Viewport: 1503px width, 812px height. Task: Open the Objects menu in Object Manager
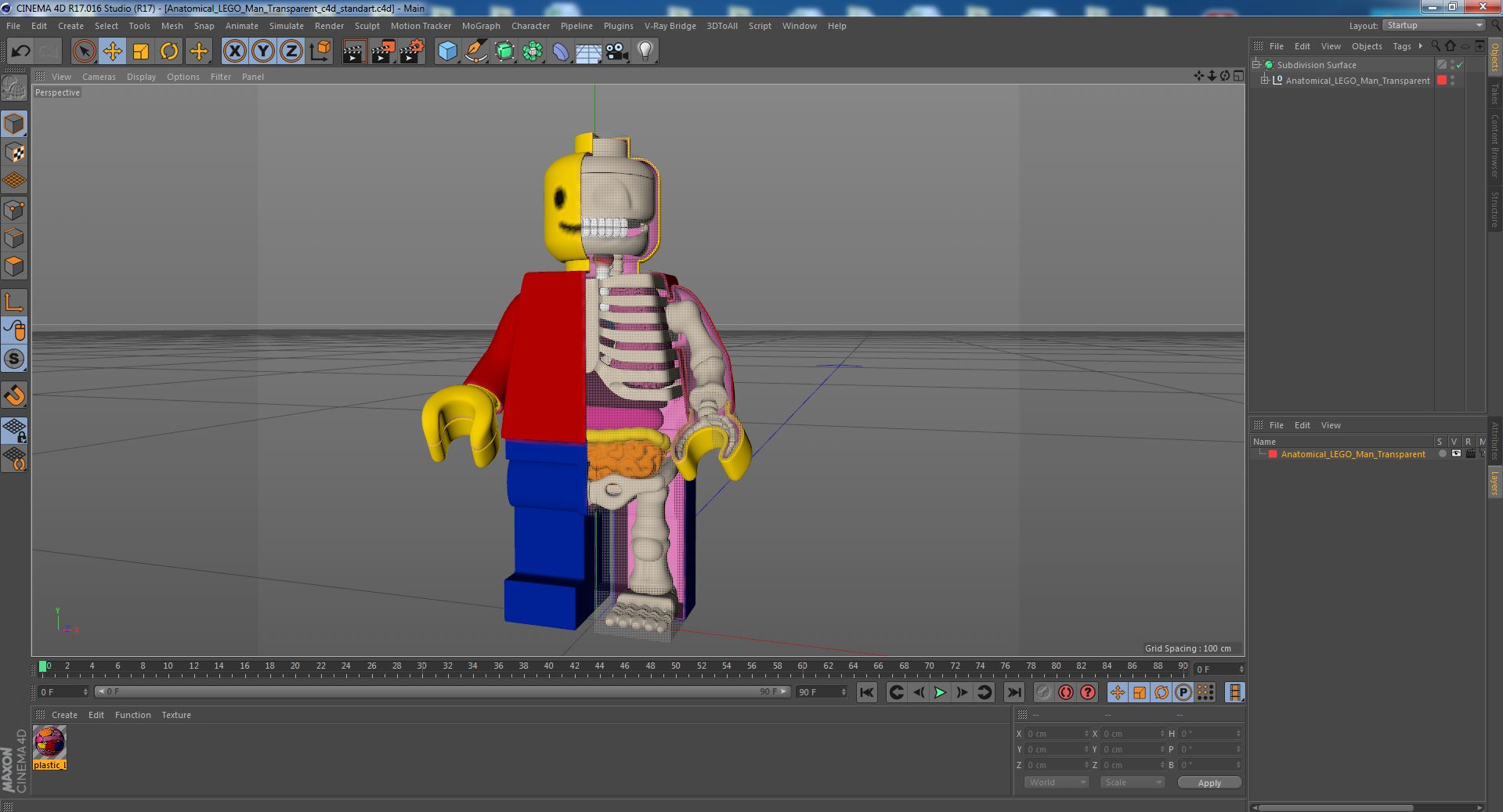click(1367, 46)
